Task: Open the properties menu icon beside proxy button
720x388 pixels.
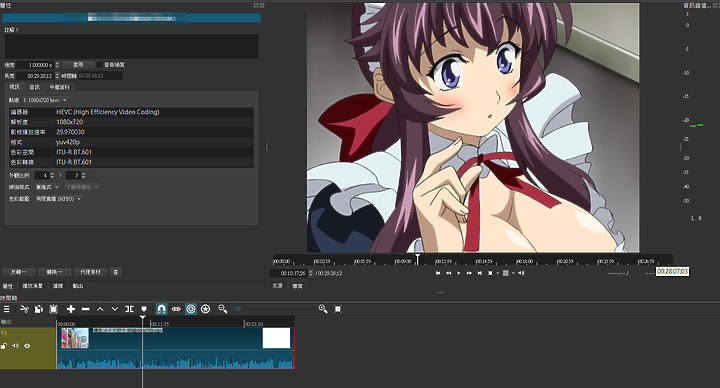Action: tap(116, 272)
